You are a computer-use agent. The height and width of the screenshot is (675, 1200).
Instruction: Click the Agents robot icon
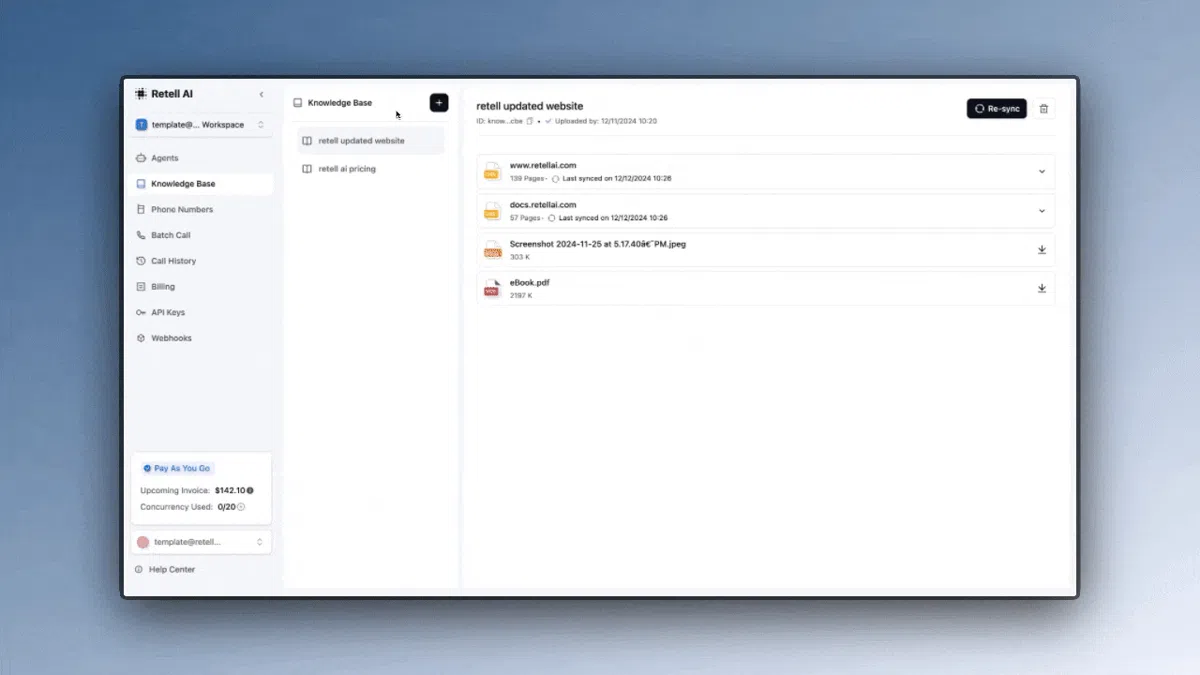coord(141,158)
